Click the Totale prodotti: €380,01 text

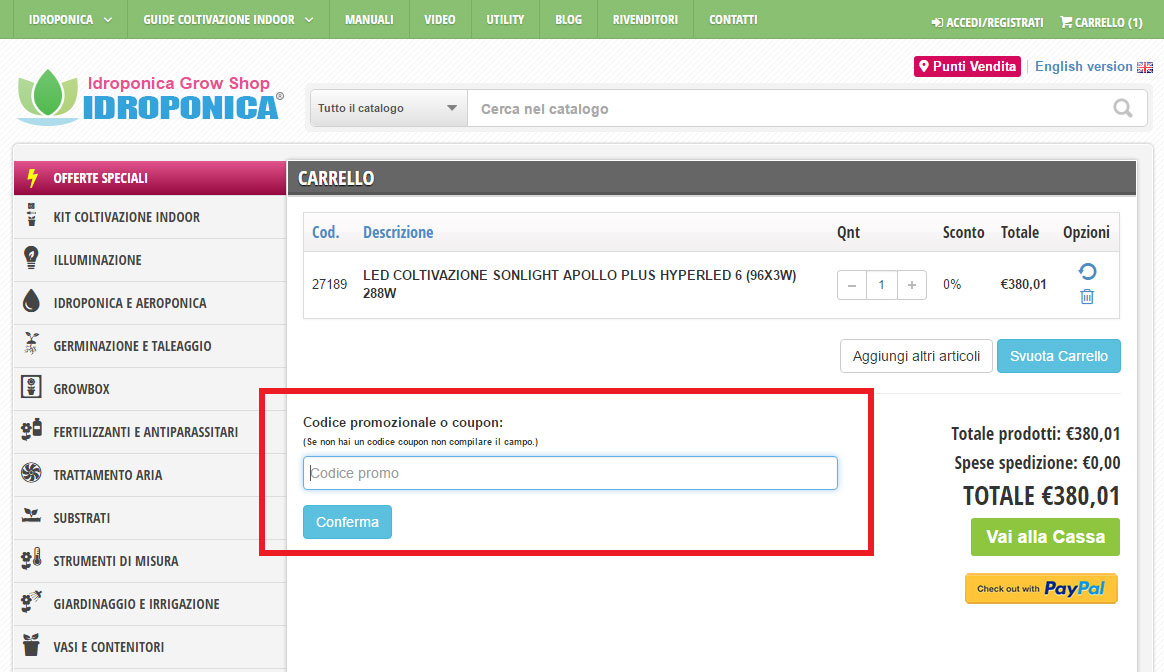pyautogui.click(x=1036, y=434)
